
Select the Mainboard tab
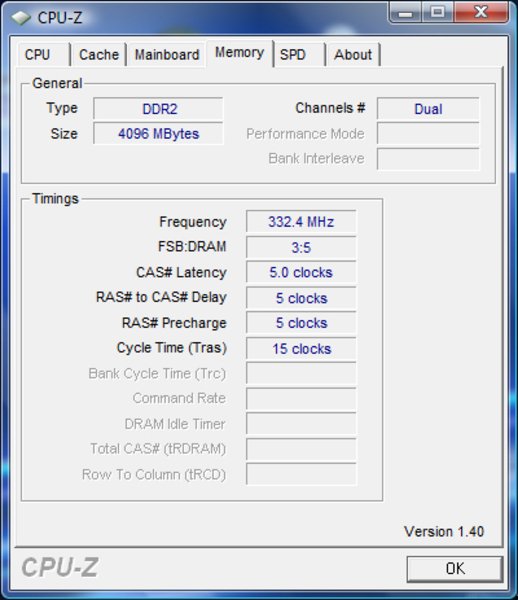pos(167,54)
